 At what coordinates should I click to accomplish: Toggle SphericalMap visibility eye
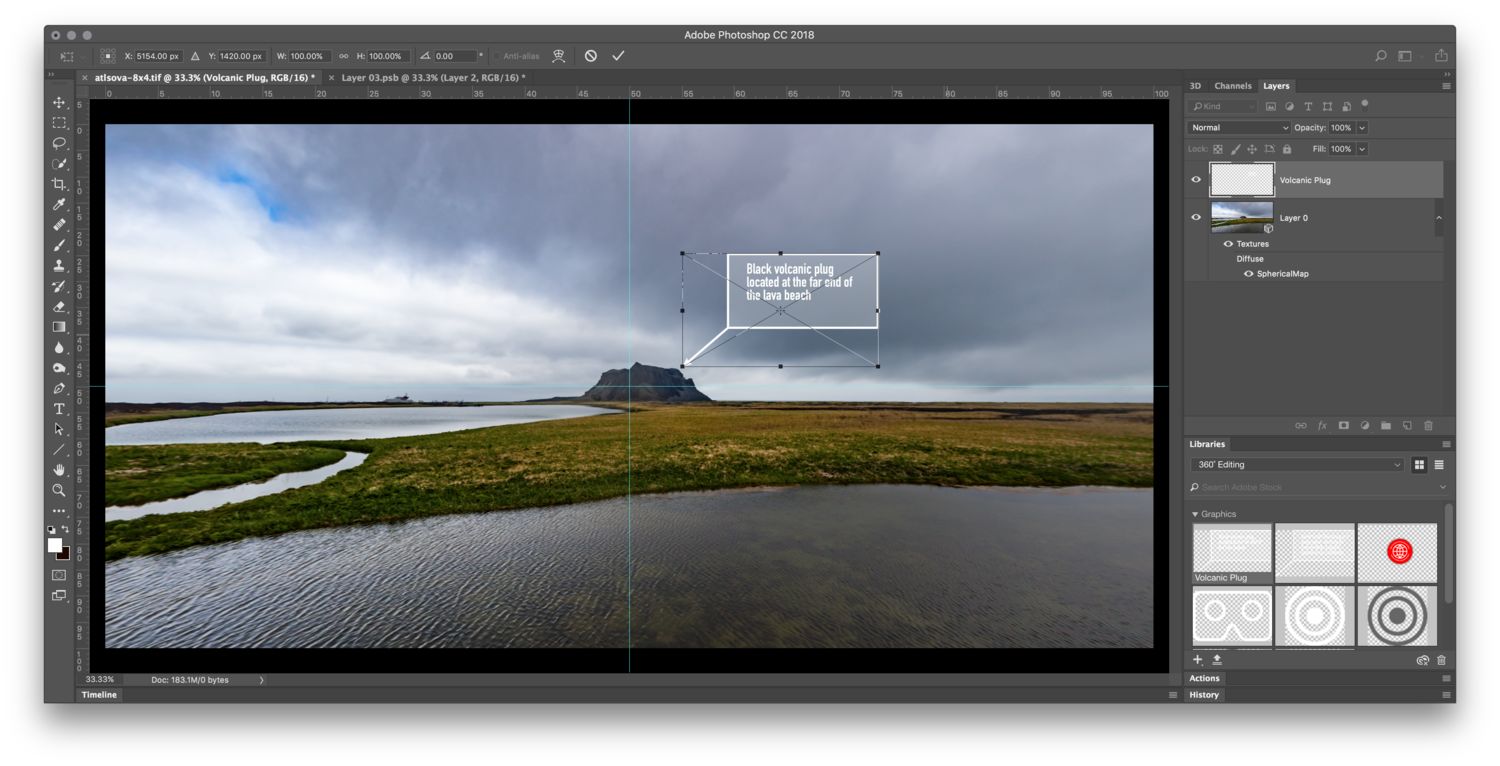(x=1249, y=274)
